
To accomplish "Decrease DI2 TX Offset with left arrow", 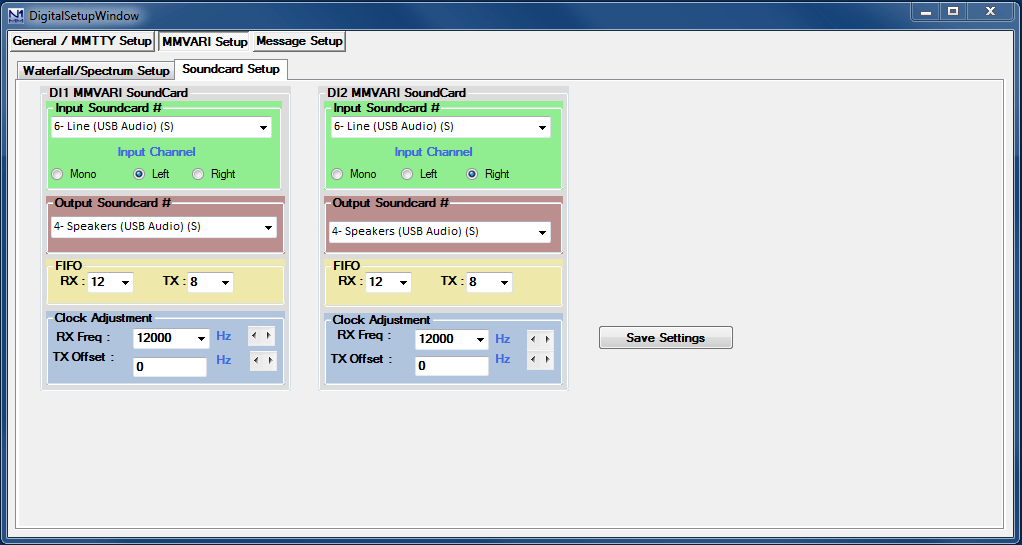I will click(x=534, y=360).
